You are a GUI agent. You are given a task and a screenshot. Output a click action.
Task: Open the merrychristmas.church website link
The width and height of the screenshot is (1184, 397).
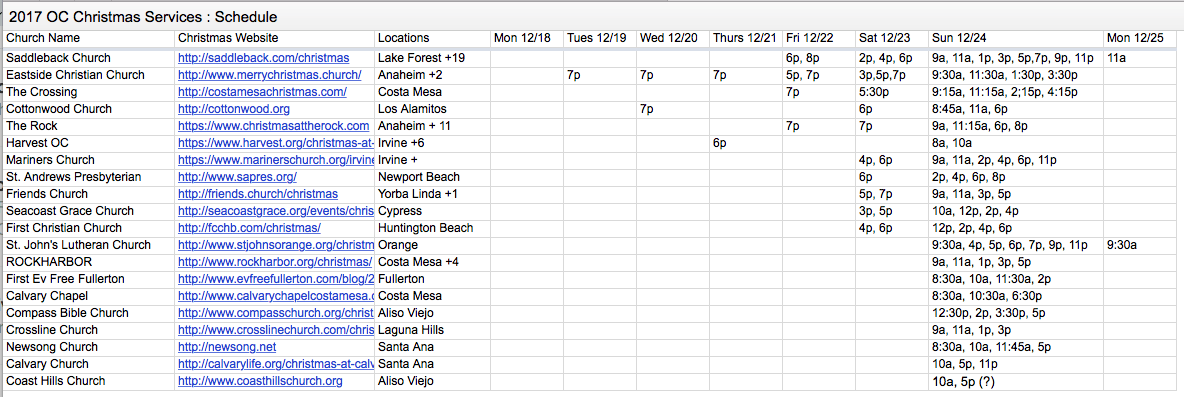point(270,75)
